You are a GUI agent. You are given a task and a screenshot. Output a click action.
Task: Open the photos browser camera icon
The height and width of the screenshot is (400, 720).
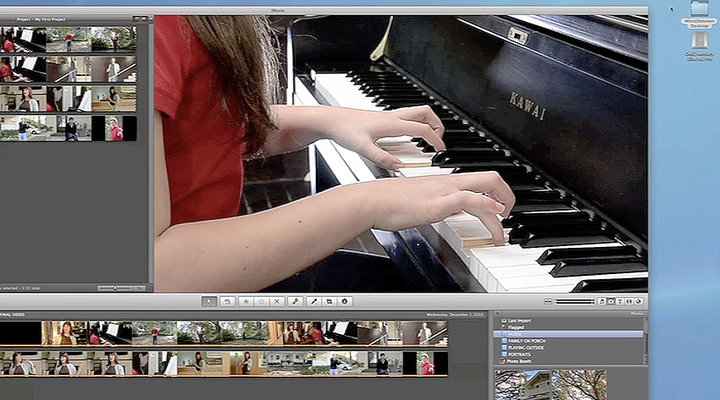tap(611, 301)
